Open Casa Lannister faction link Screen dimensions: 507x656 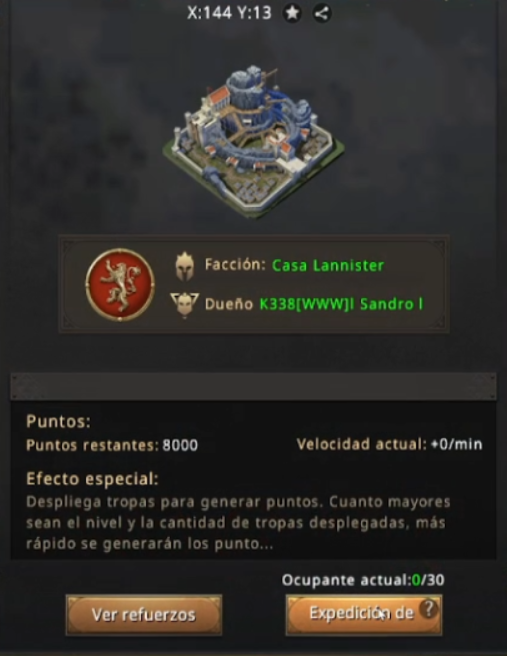pos(328,265)
